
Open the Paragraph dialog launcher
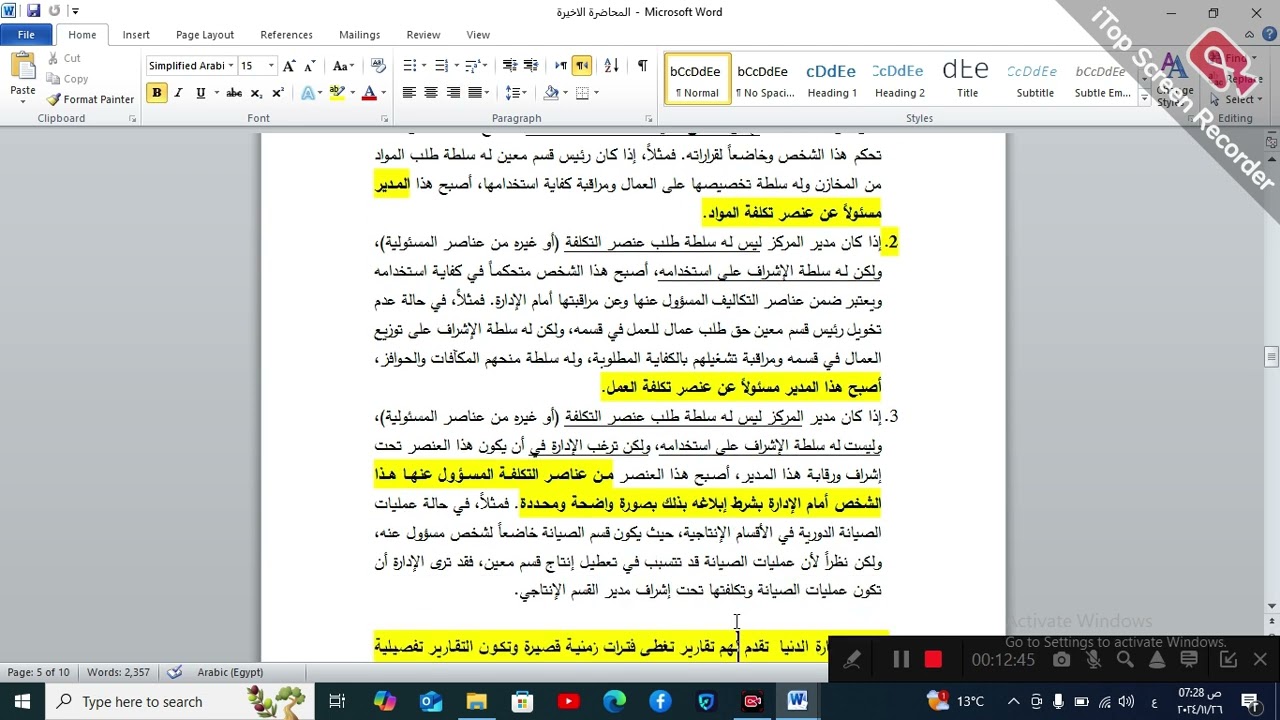pos(647,119)
